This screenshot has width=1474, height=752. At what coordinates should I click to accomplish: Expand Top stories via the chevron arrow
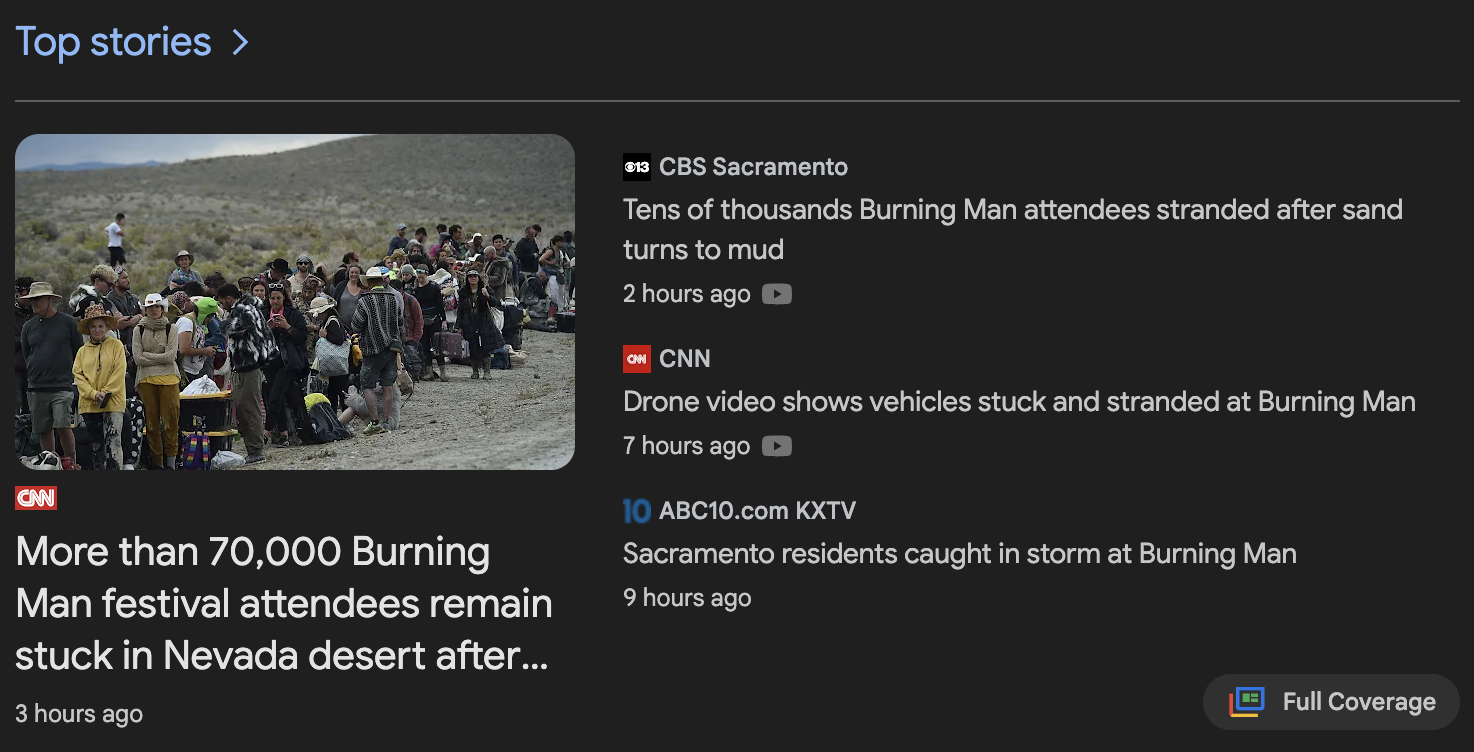coord(240,42)
